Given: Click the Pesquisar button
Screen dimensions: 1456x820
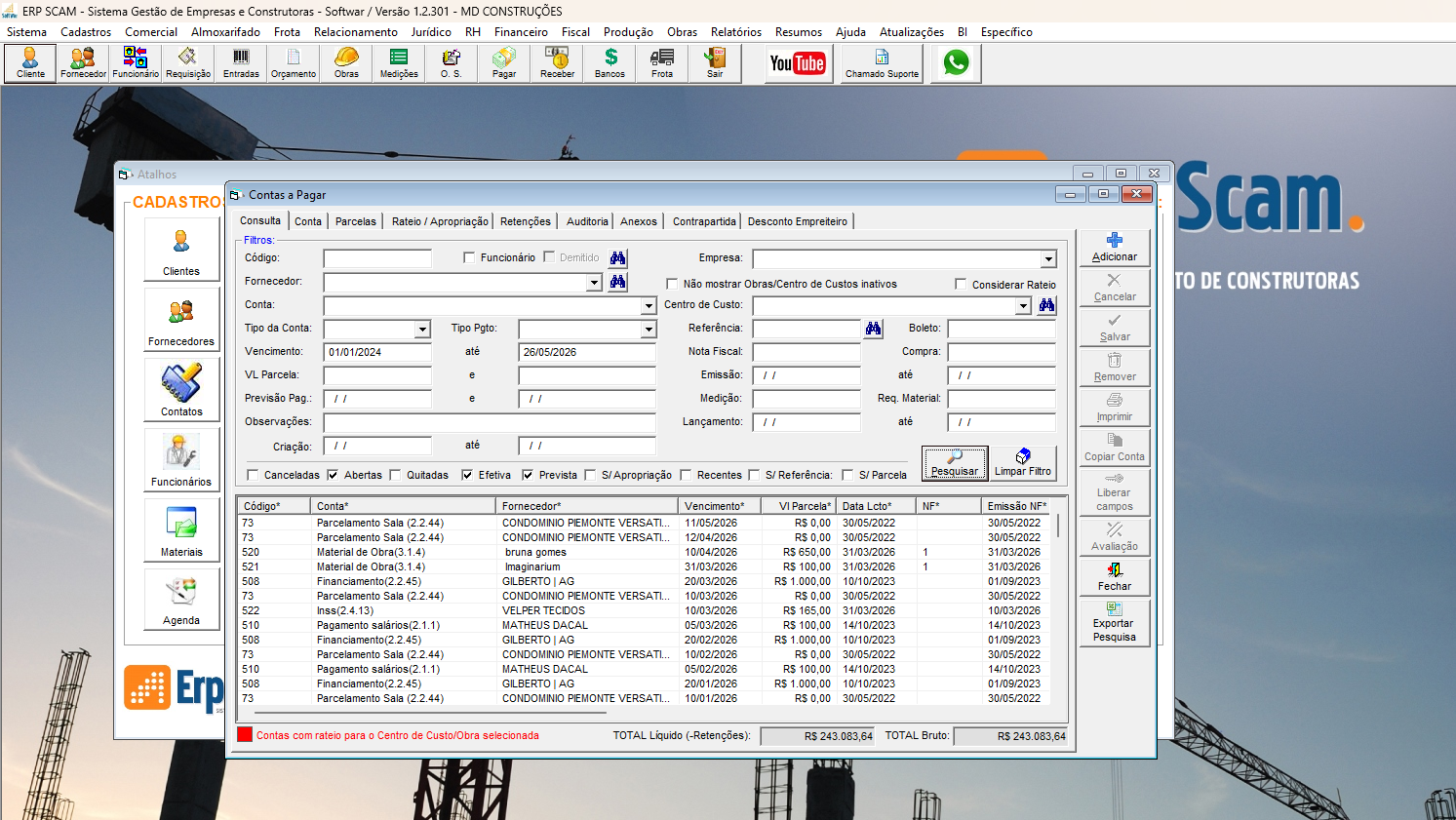Looking at the screenshot, I should click(955, 463).
